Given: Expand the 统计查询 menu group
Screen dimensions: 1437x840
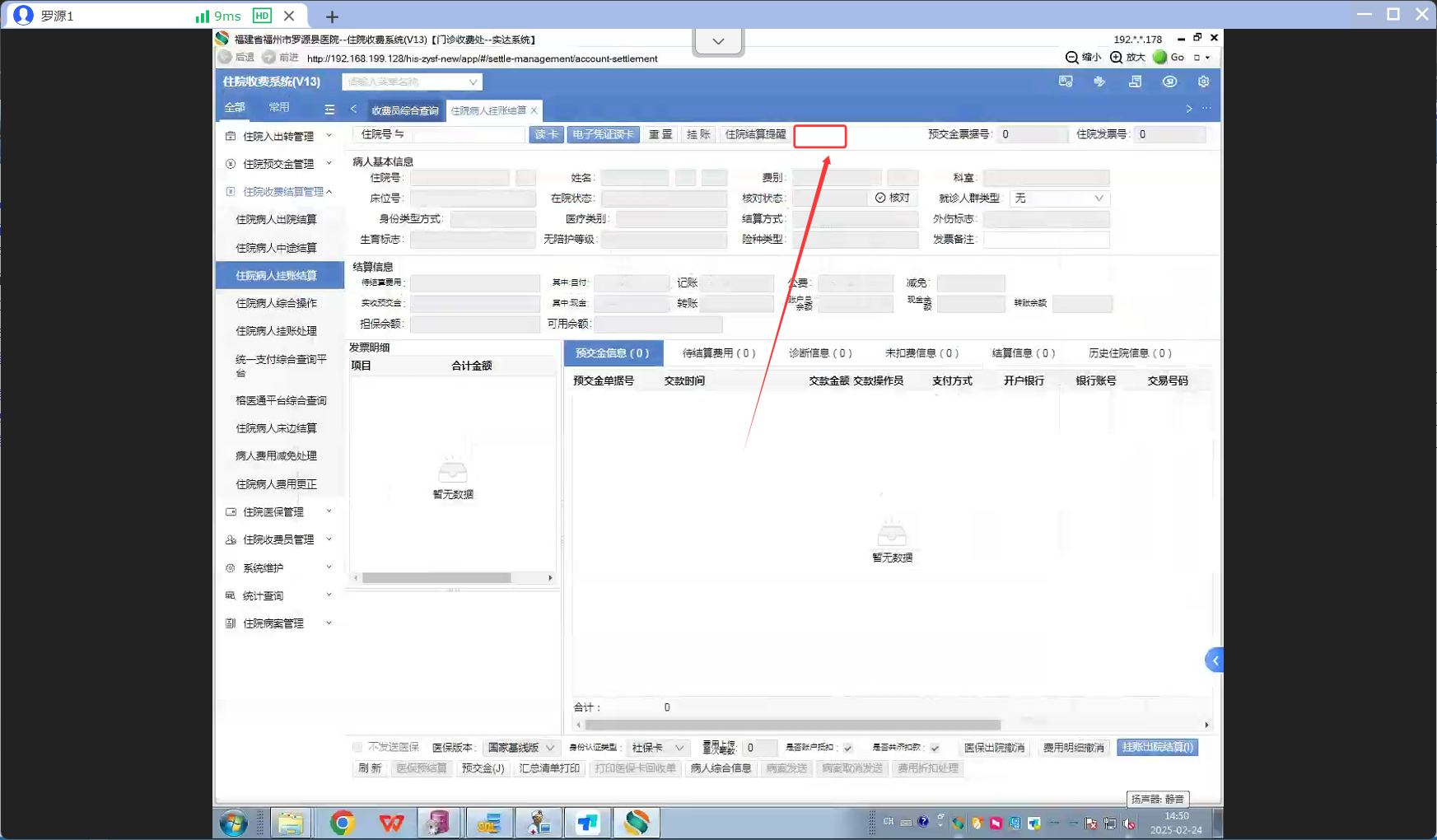Looking at the screenshot, I should click(x=280, y=595).
